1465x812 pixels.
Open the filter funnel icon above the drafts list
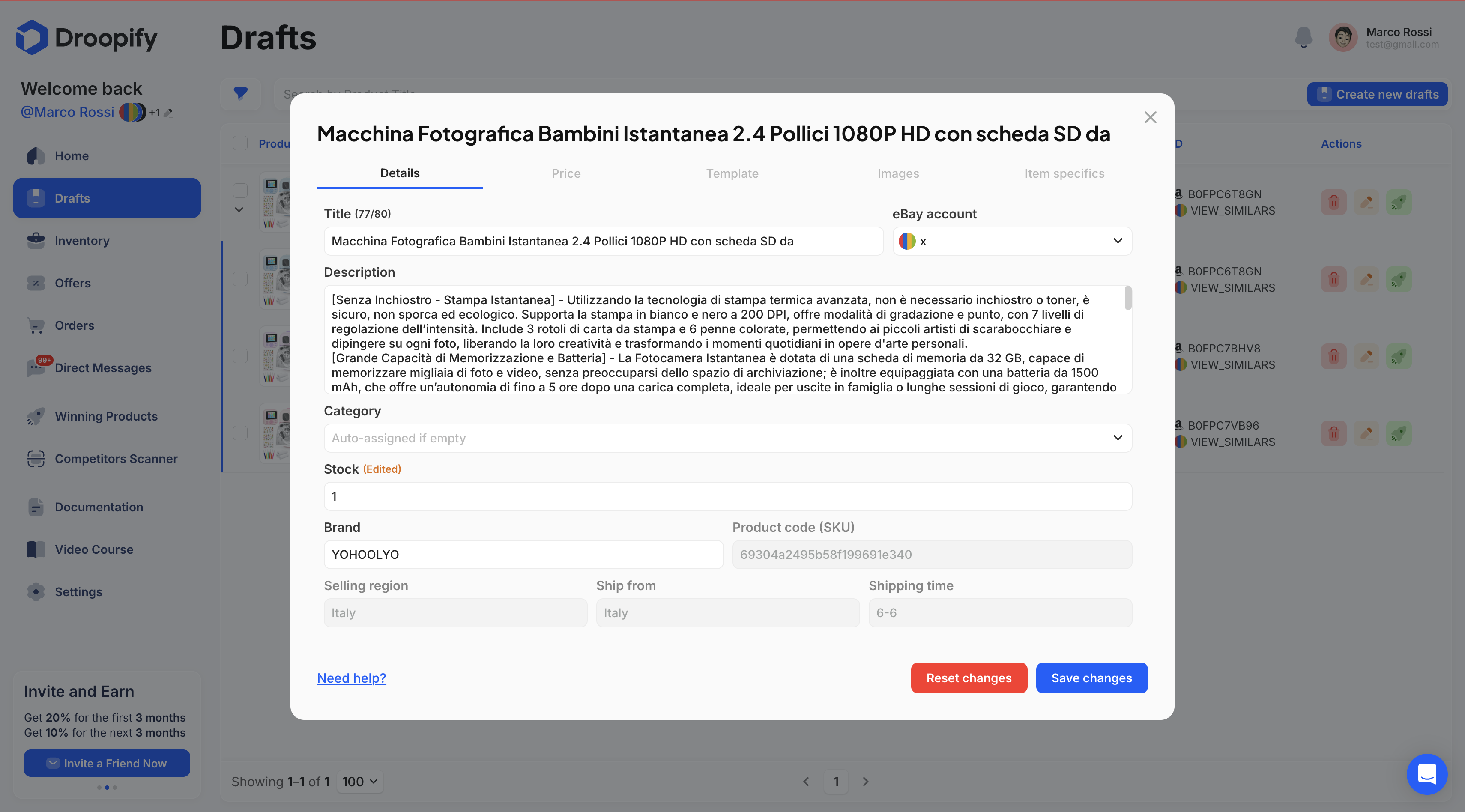tap(241, 94)
